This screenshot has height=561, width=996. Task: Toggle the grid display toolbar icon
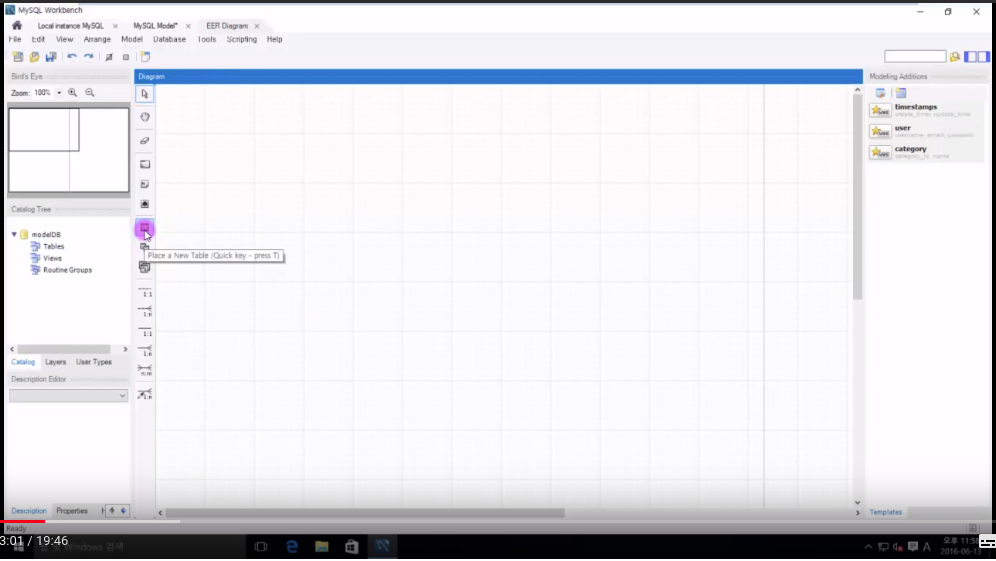pos(109,57)
